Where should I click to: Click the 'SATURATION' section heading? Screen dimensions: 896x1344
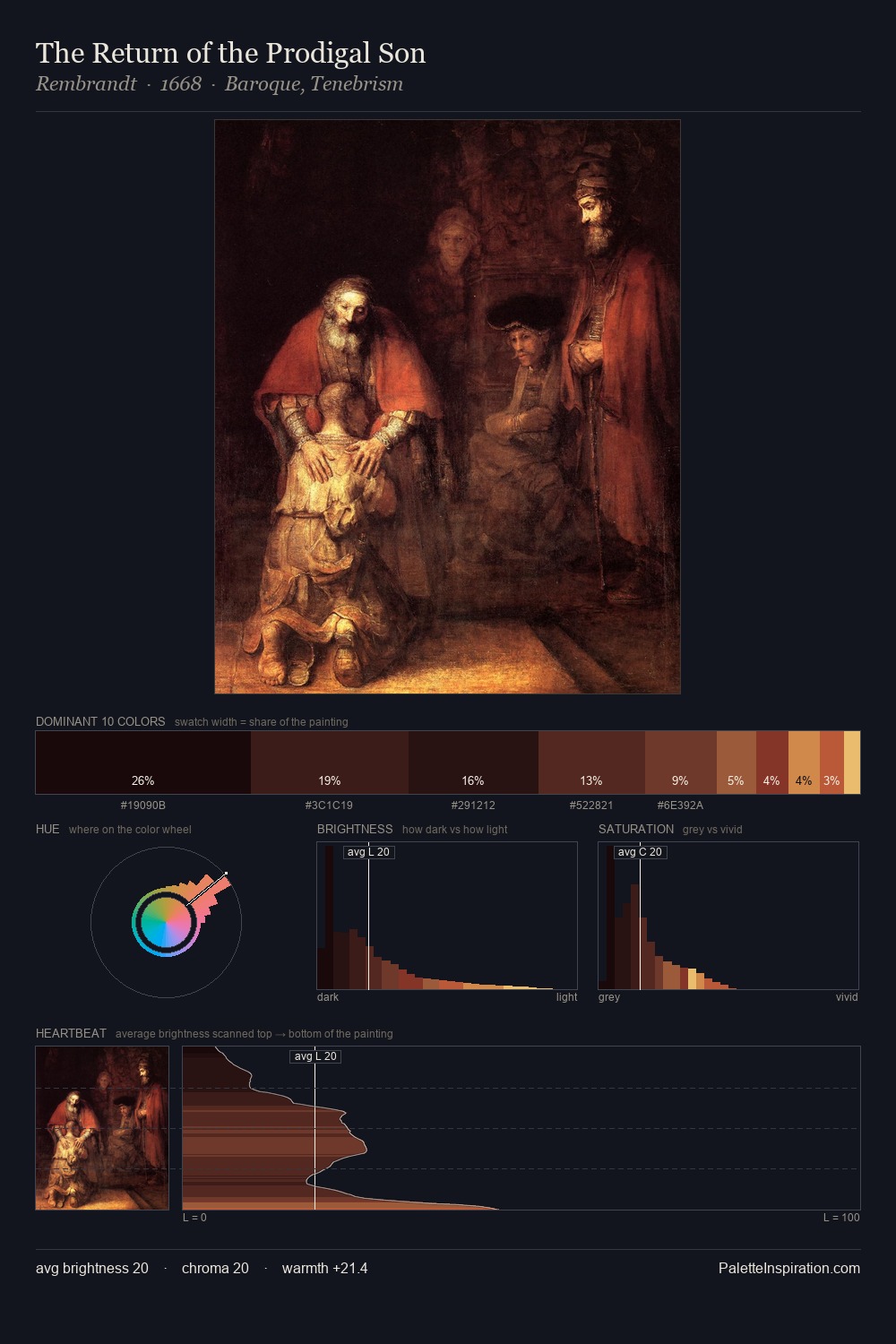[636, 829]
